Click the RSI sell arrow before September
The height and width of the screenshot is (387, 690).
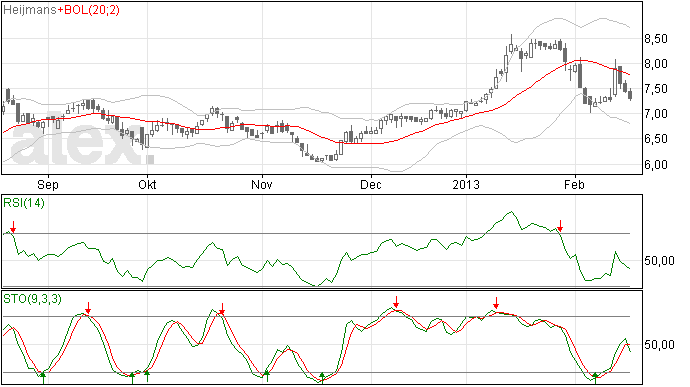[13, 227]
